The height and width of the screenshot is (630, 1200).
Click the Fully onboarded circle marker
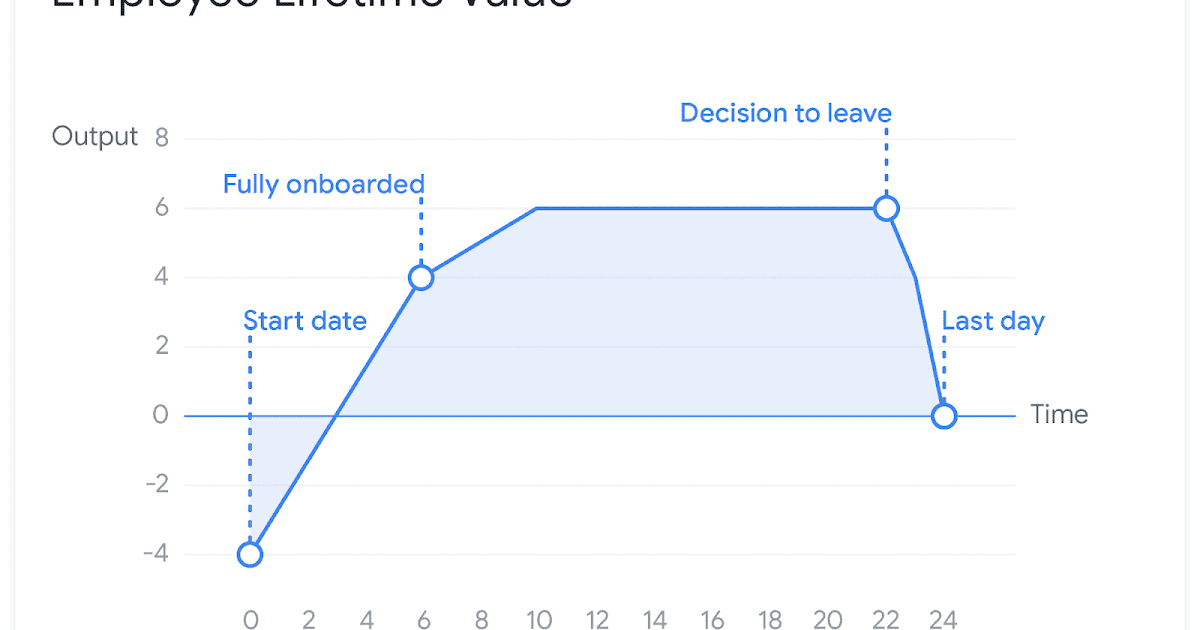coord(422,277)
